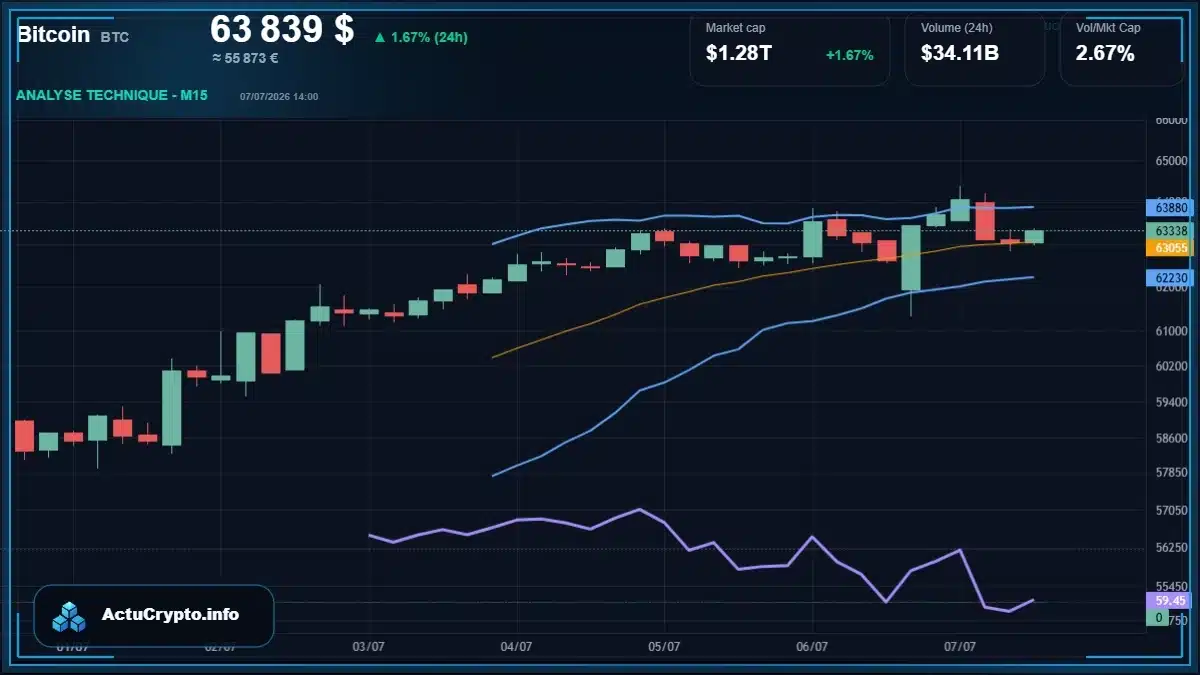Select the current price label 63338
This screenshot has height=675, width=1200.
pos(1170,231)
